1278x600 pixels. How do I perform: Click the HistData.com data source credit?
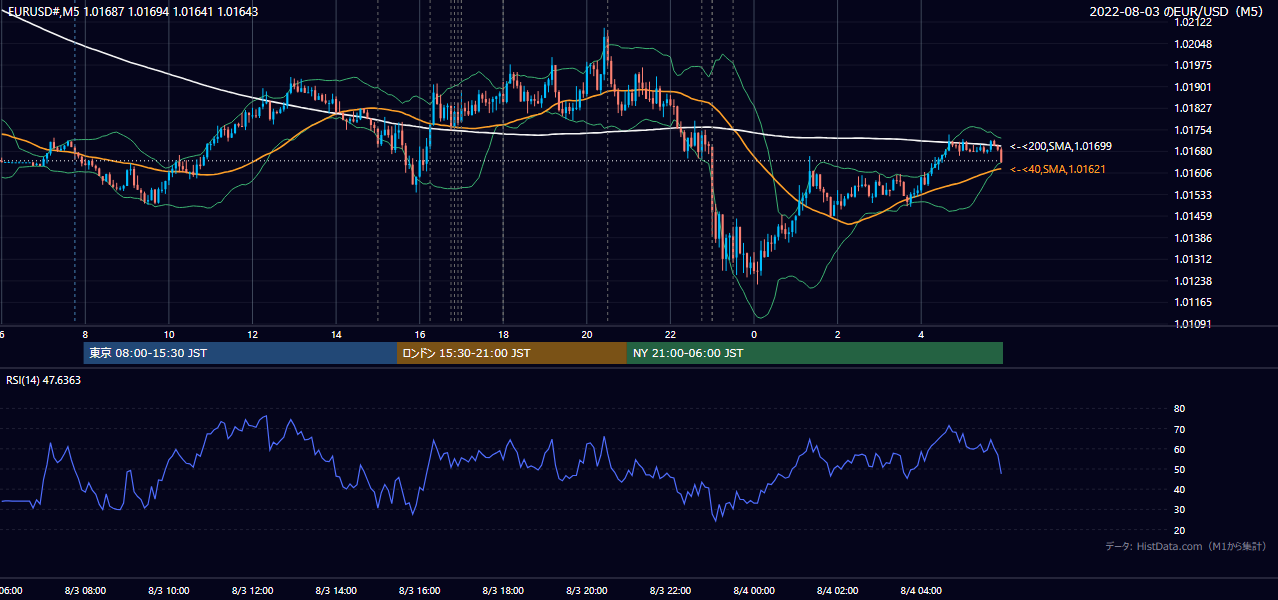click(x=1185, y=547)
